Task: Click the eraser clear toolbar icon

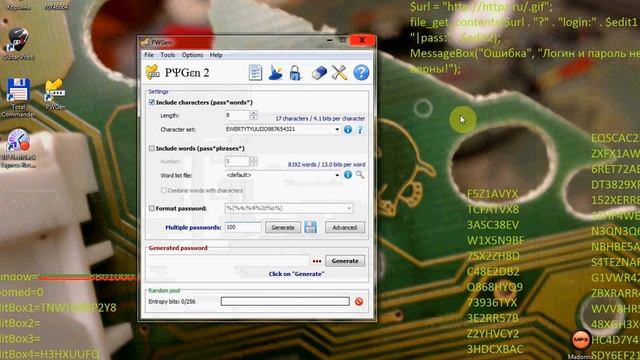Action: point(319,73)
